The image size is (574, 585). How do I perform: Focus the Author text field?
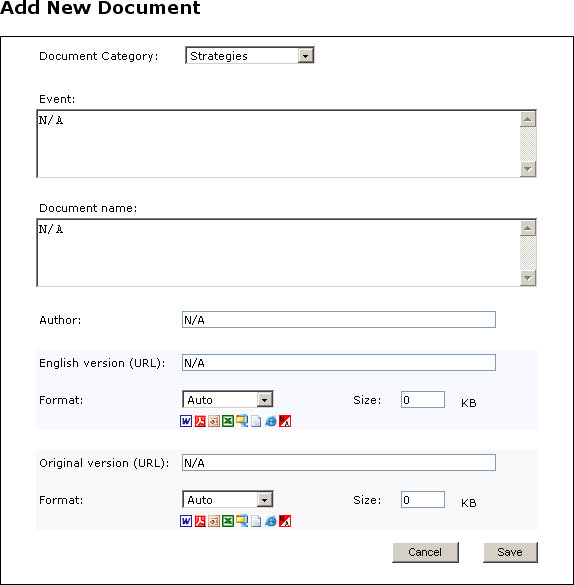tap(339, 320)
